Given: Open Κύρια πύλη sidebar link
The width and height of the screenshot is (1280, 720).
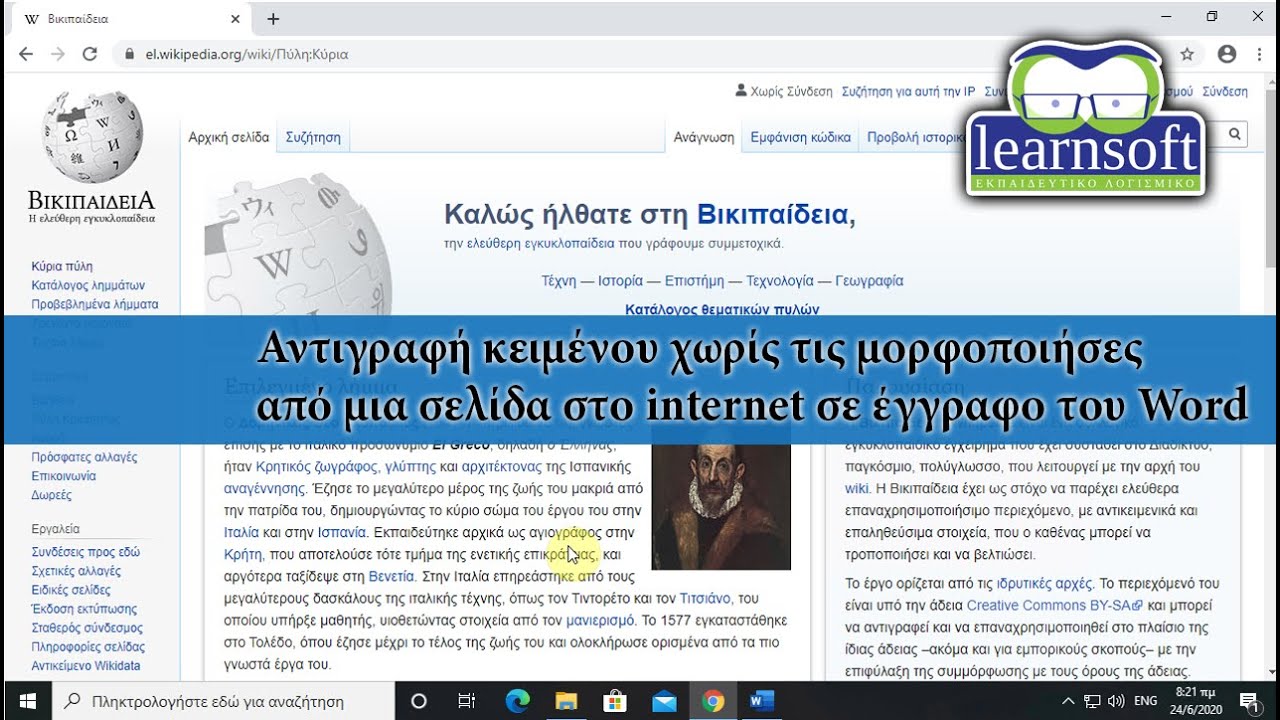Looking at the screenshot, I should click(62, 266).
